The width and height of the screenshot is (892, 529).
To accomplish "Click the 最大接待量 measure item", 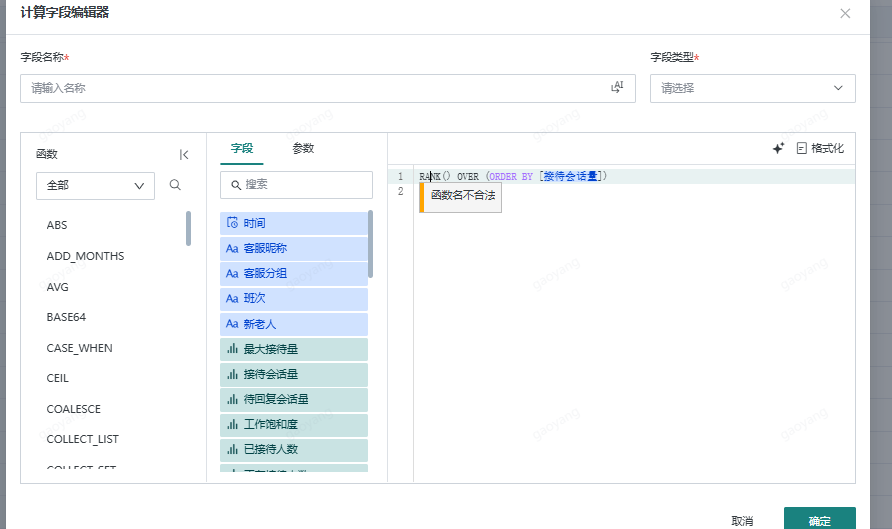I will tap(294, 349).
